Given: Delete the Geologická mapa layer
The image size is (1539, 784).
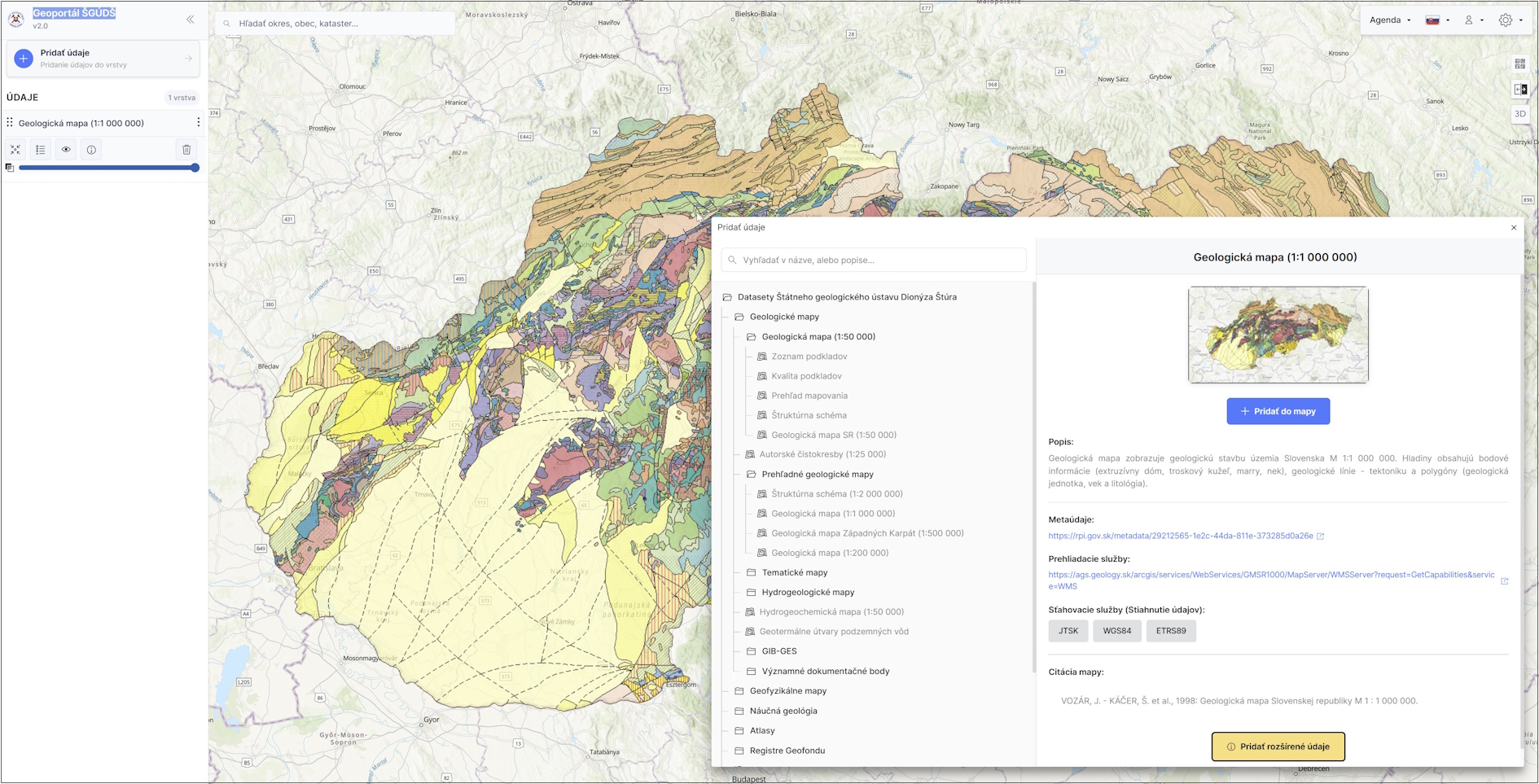Looking at the screenshot, I should (186, 150).
